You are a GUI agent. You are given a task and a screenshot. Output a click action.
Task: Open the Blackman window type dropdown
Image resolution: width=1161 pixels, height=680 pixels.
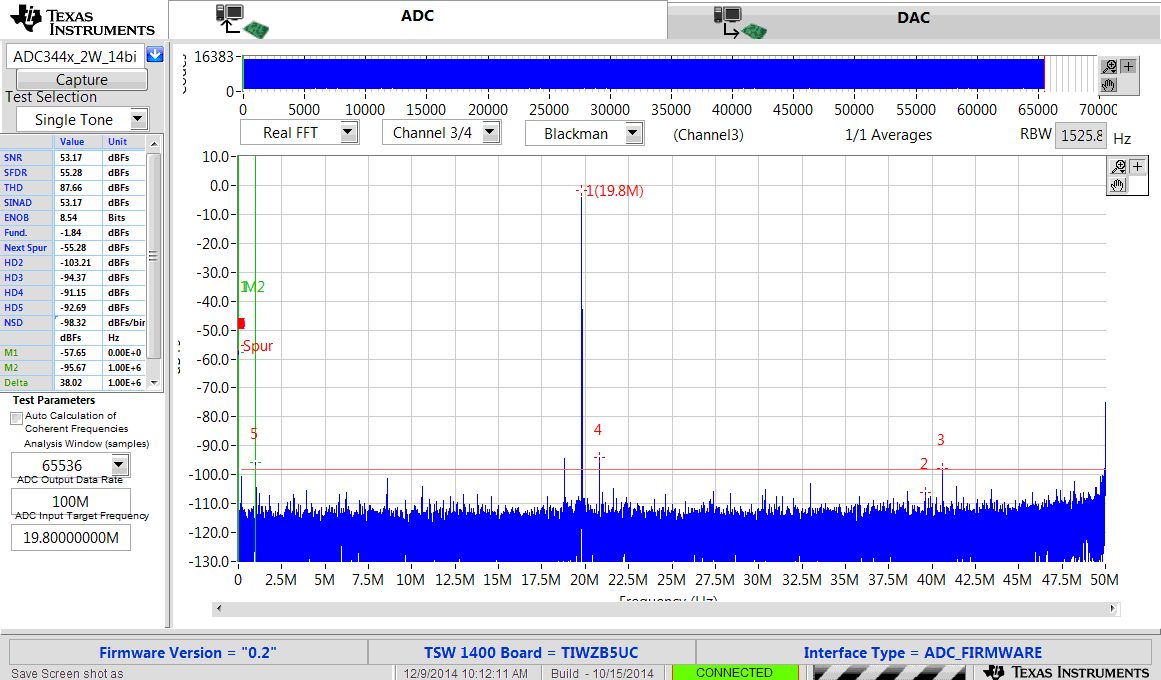tap(633, 133)
